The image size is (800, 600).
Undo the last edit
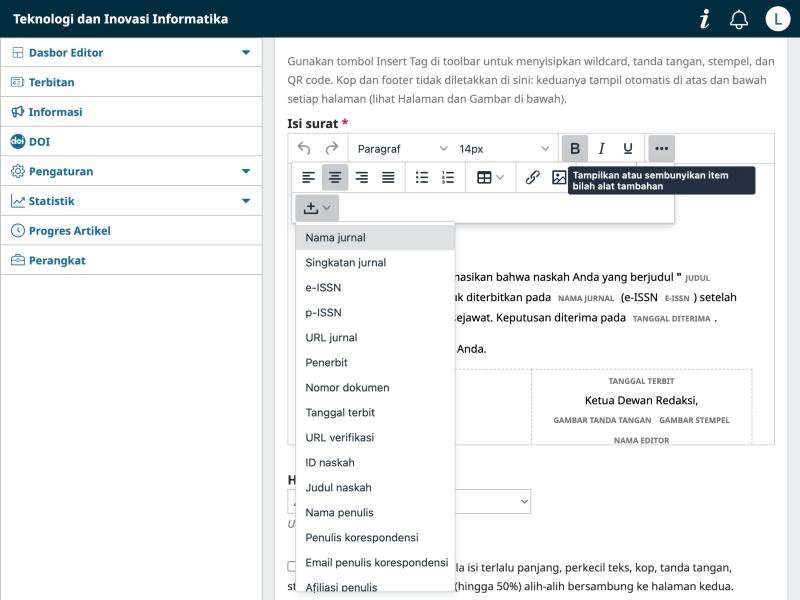click(x=304, y=148)
